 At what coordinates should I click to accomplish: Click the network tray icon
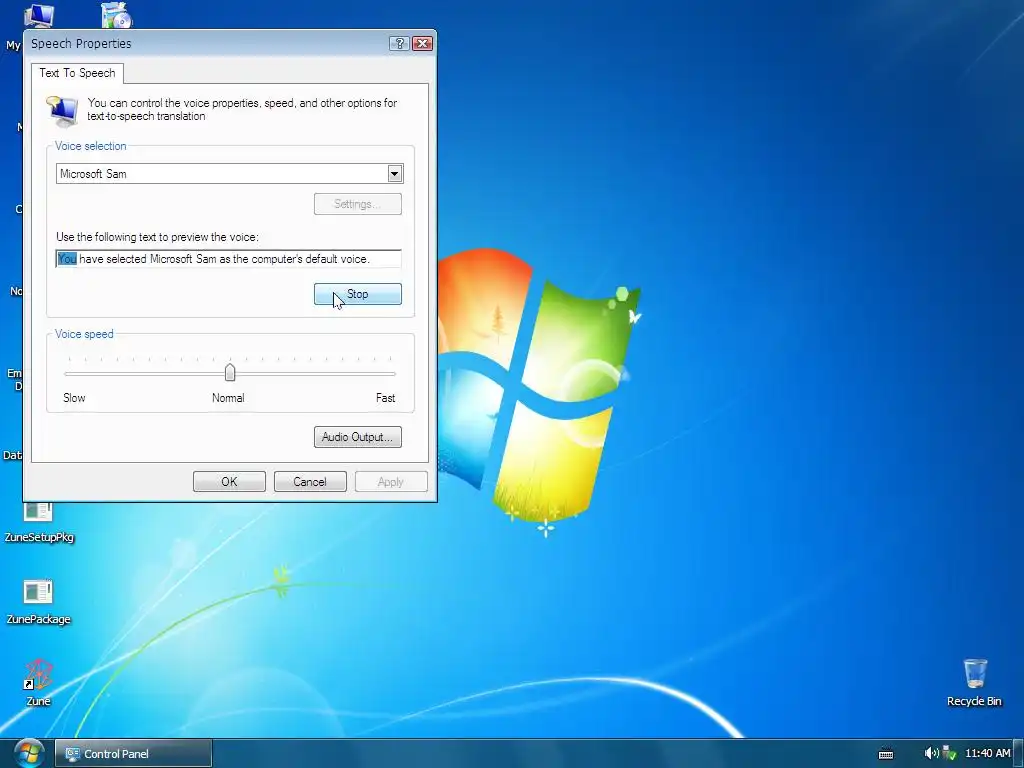coord(949,753)
